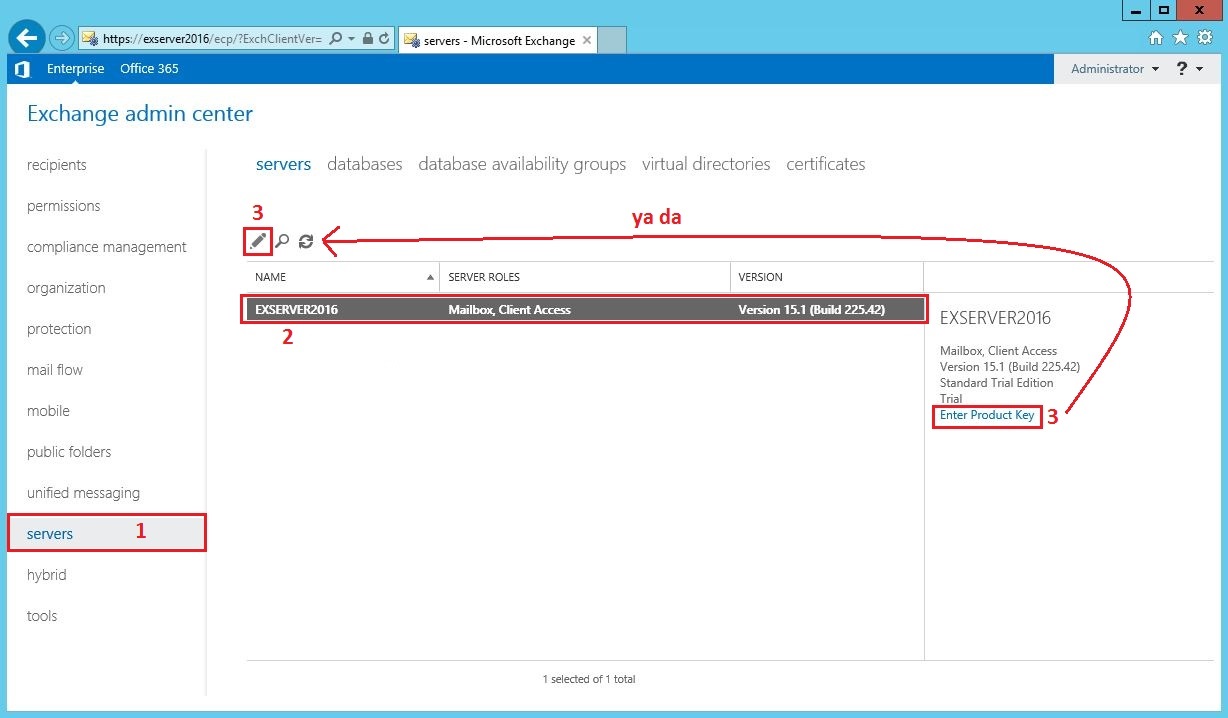The image size is (1228, 718).
Task: Sort by the SERVER ROLES column header
Action: click(585, 277)
